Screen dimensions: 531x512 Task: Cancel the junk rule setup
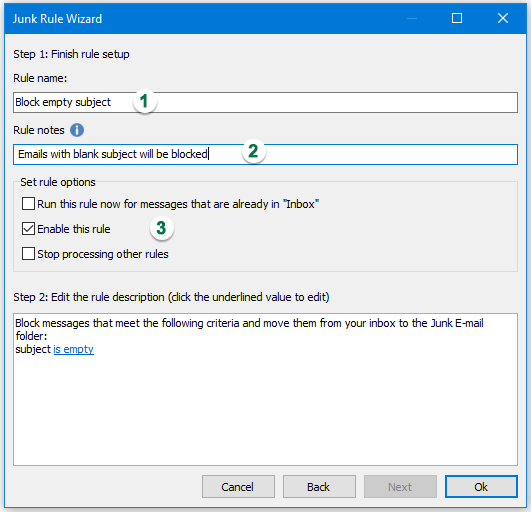[x=238, y=487]
